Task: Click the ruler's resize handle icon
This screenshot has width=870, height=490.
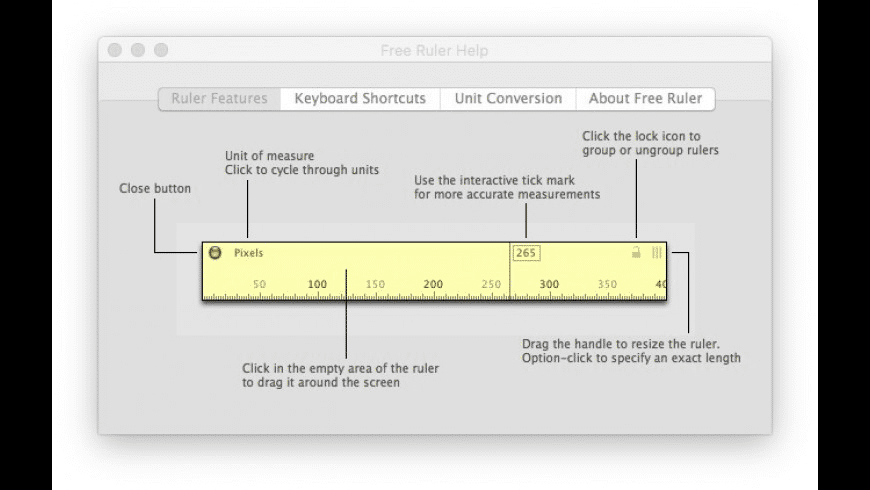Action: tap(657, 253)
